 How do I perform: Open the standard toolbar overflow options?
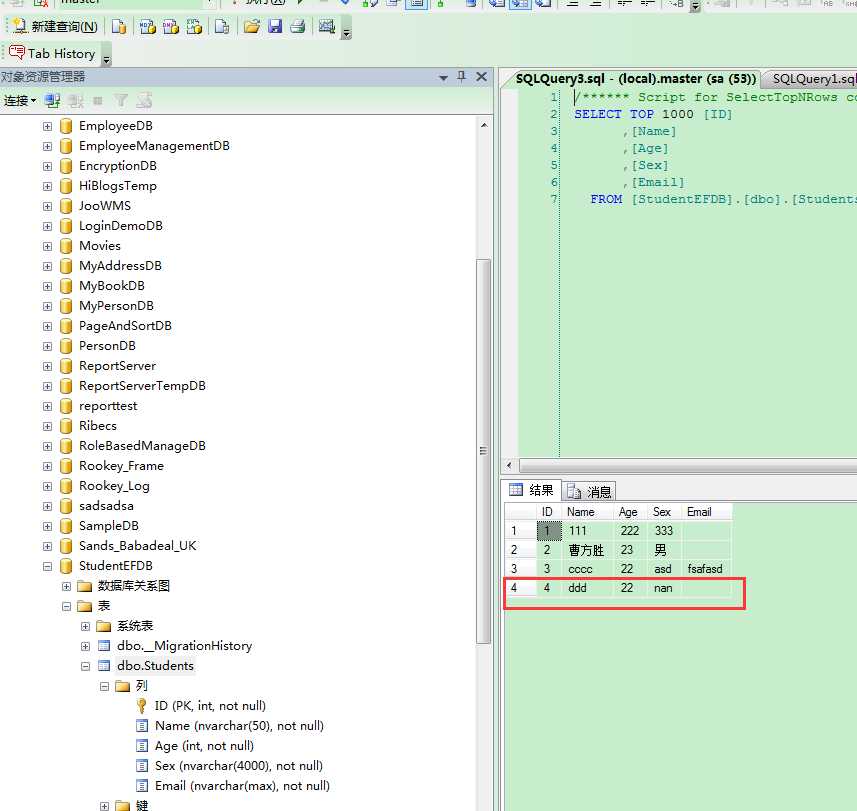coord(346,28)
